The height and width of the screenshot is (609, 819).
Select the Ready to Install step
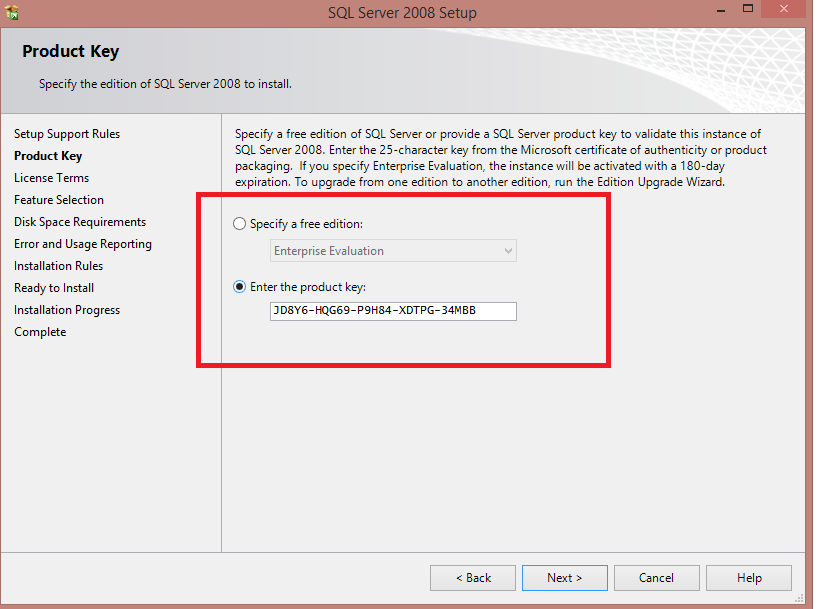[54, 288]
